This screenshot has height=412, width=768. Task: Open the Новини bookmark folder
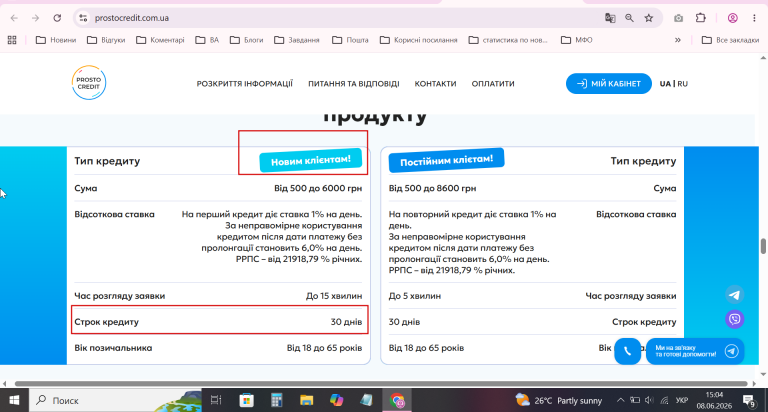tap(56, 40)
